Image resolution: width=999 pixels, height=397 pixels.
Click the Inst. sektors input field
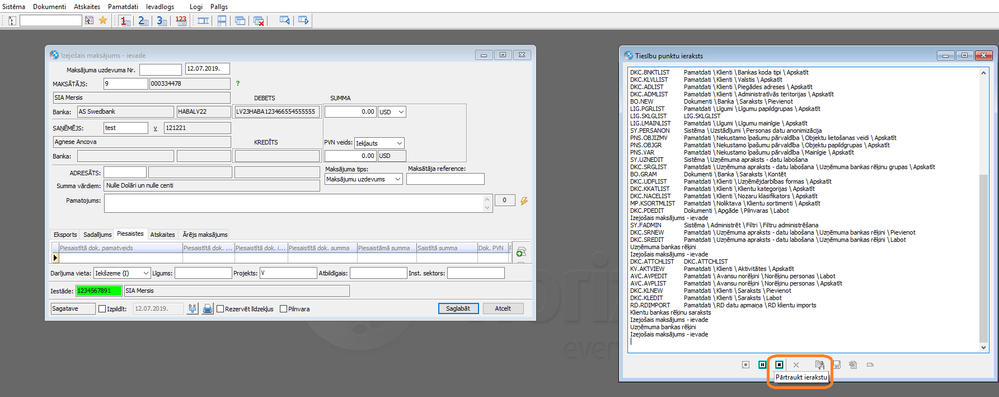(x=475, y=273)
